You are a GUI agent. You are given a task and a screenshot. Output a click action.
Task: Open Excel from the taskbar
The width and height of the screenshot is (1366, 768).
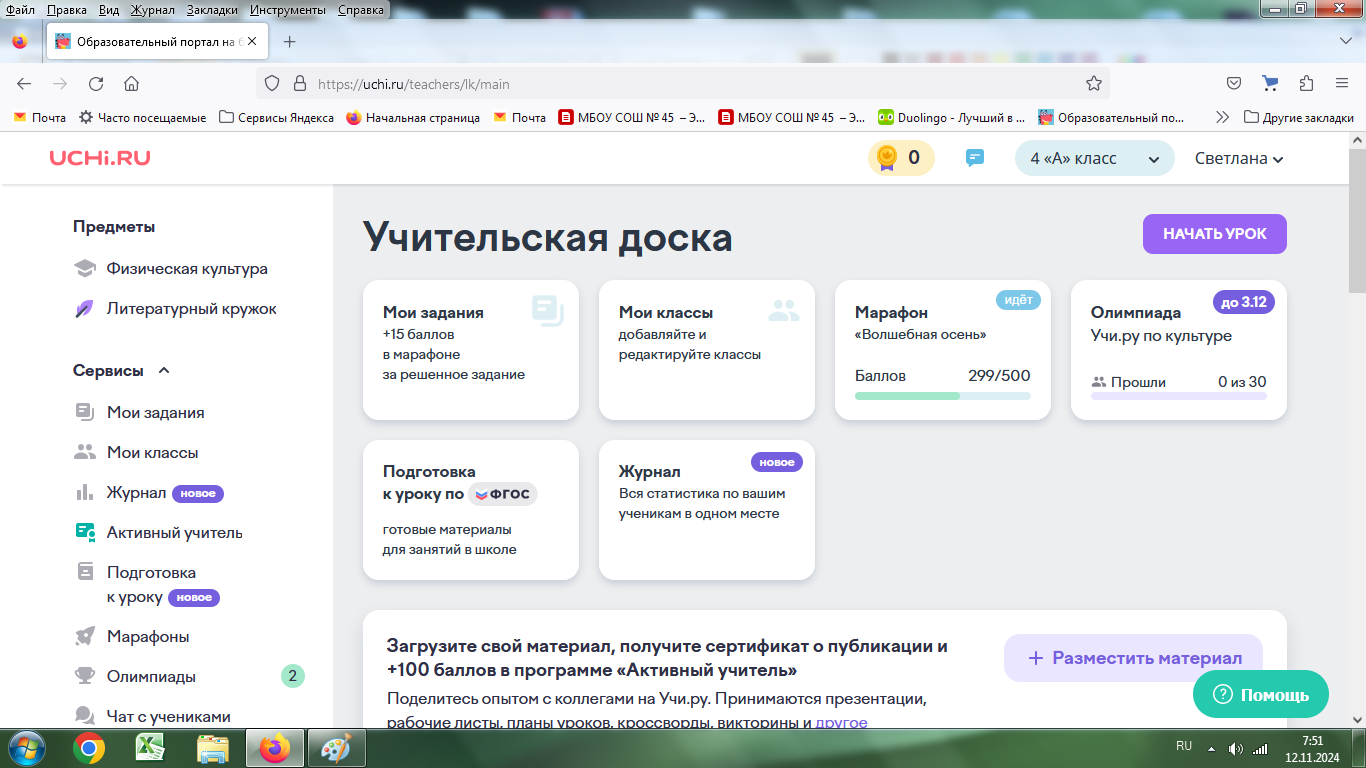pyautogui.click(x=150, y=748)
